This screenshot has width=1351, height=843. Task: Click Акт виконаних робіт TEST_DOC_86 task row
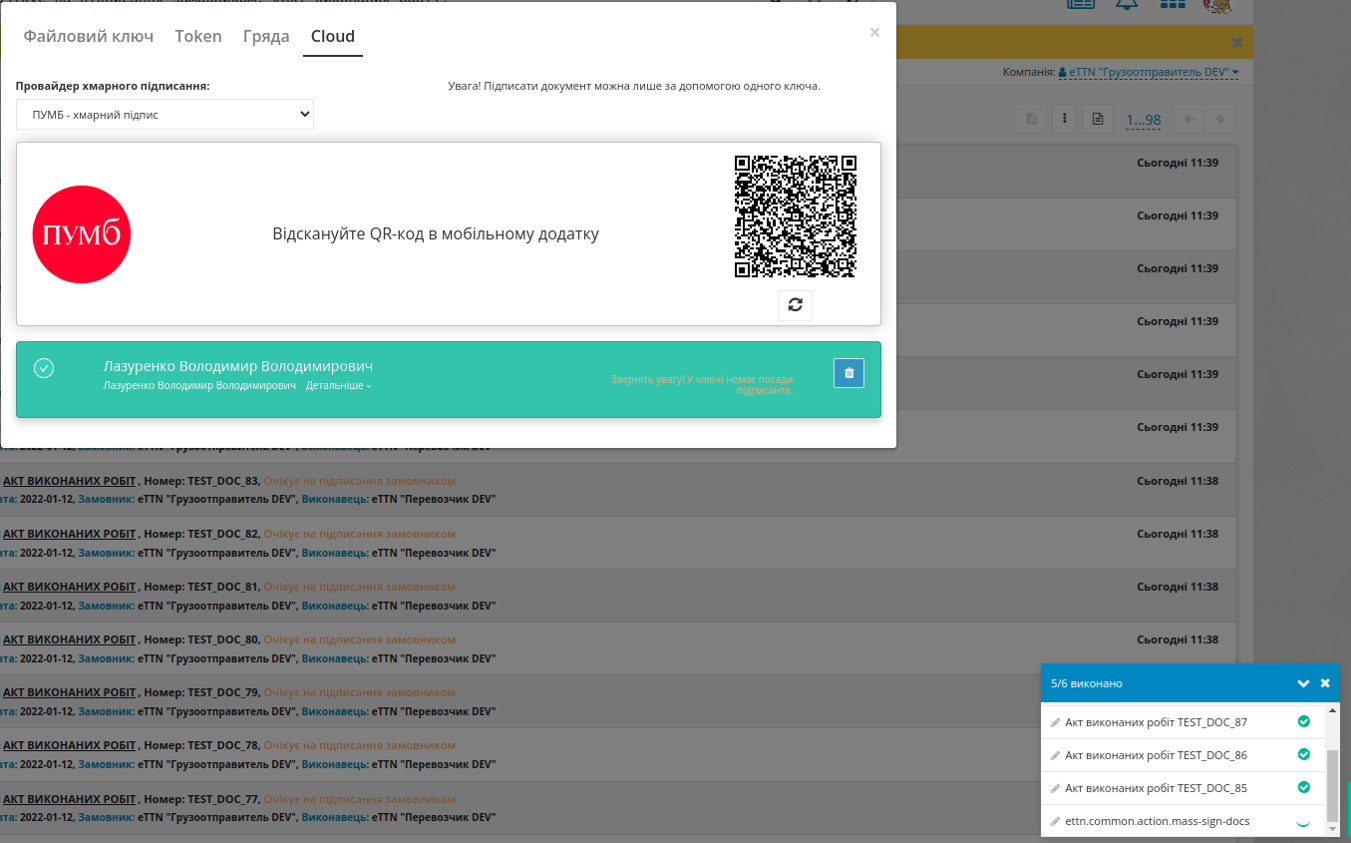pyautogui.click(x=1184, y=755)
